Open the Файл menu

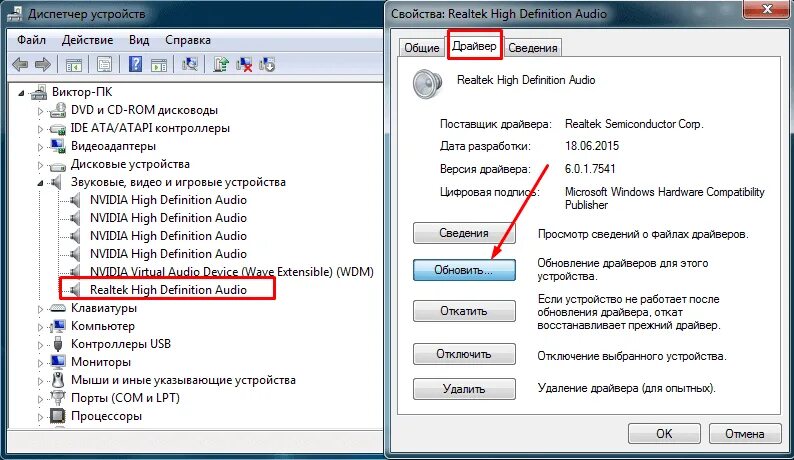(31, 40)
